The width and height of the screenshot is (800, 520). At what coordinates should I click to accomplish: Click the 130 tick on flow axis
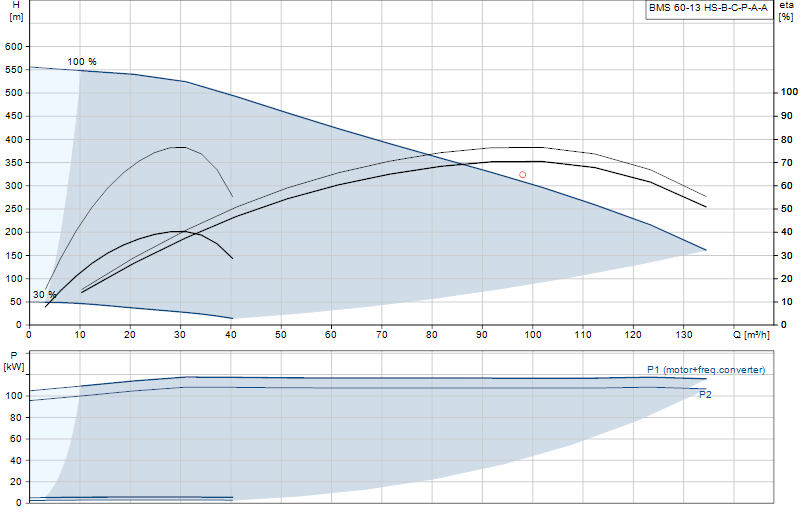tap(684, 335)
